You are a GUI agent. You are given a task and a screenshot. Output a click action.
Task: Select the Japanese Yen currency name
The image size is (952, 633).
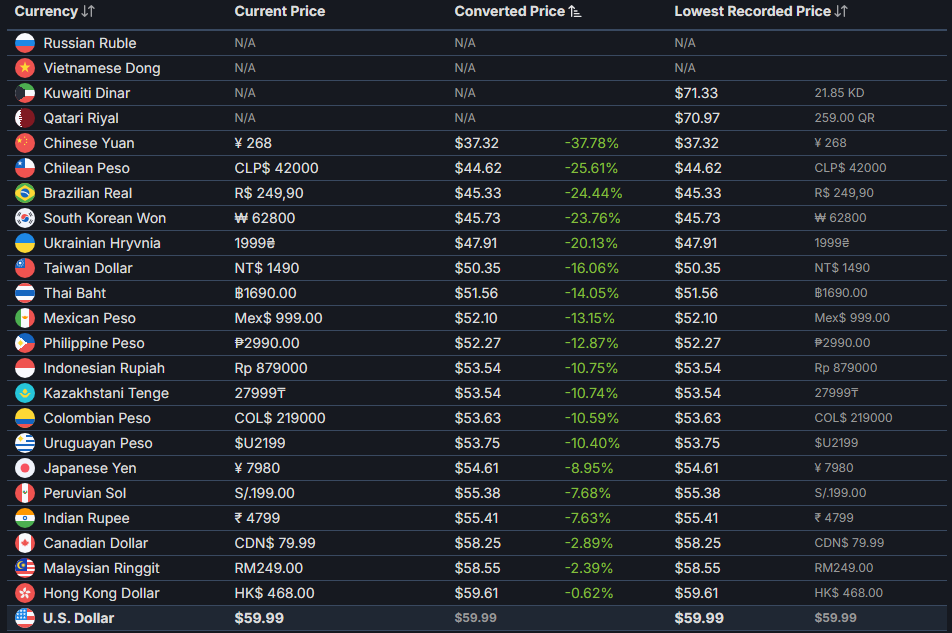90,468
